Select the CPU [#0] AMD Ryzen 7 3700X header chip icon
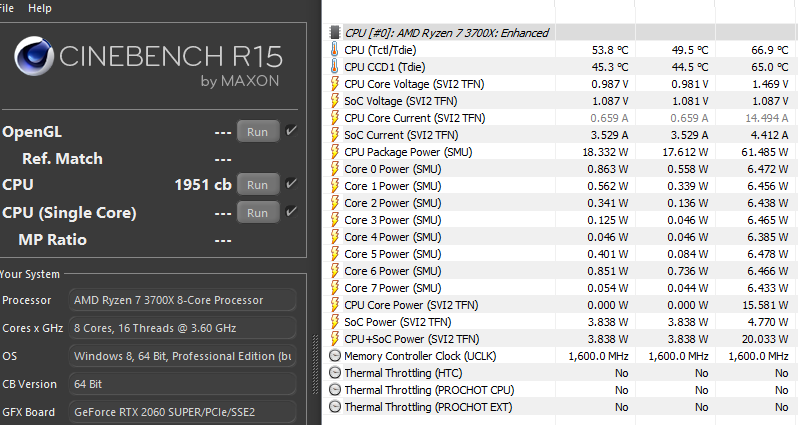The image size is (798, 425). pyautogui.click(x=334, y=33)
